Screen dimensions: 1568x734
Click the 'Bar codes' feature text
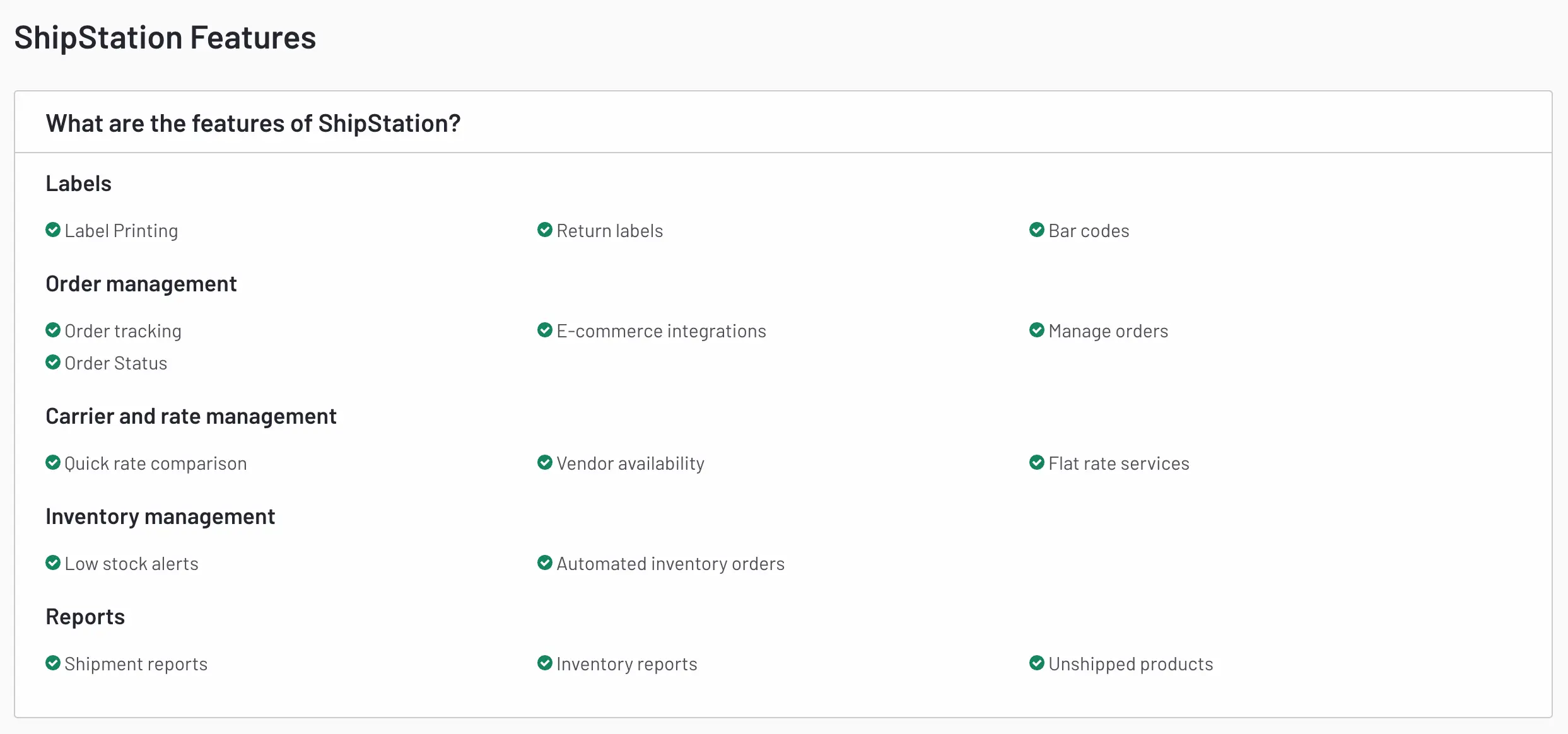pyautogui.click(x=1089, y=231)
